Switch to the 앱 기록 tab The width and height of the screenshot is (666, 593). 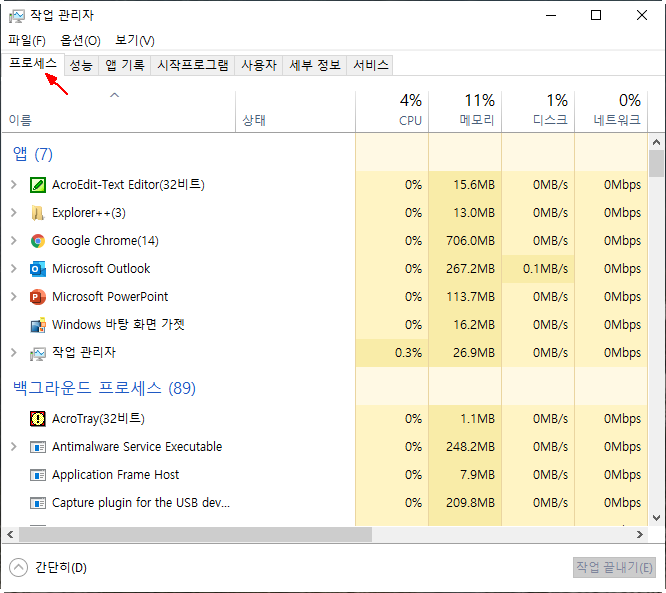point(124,65)
